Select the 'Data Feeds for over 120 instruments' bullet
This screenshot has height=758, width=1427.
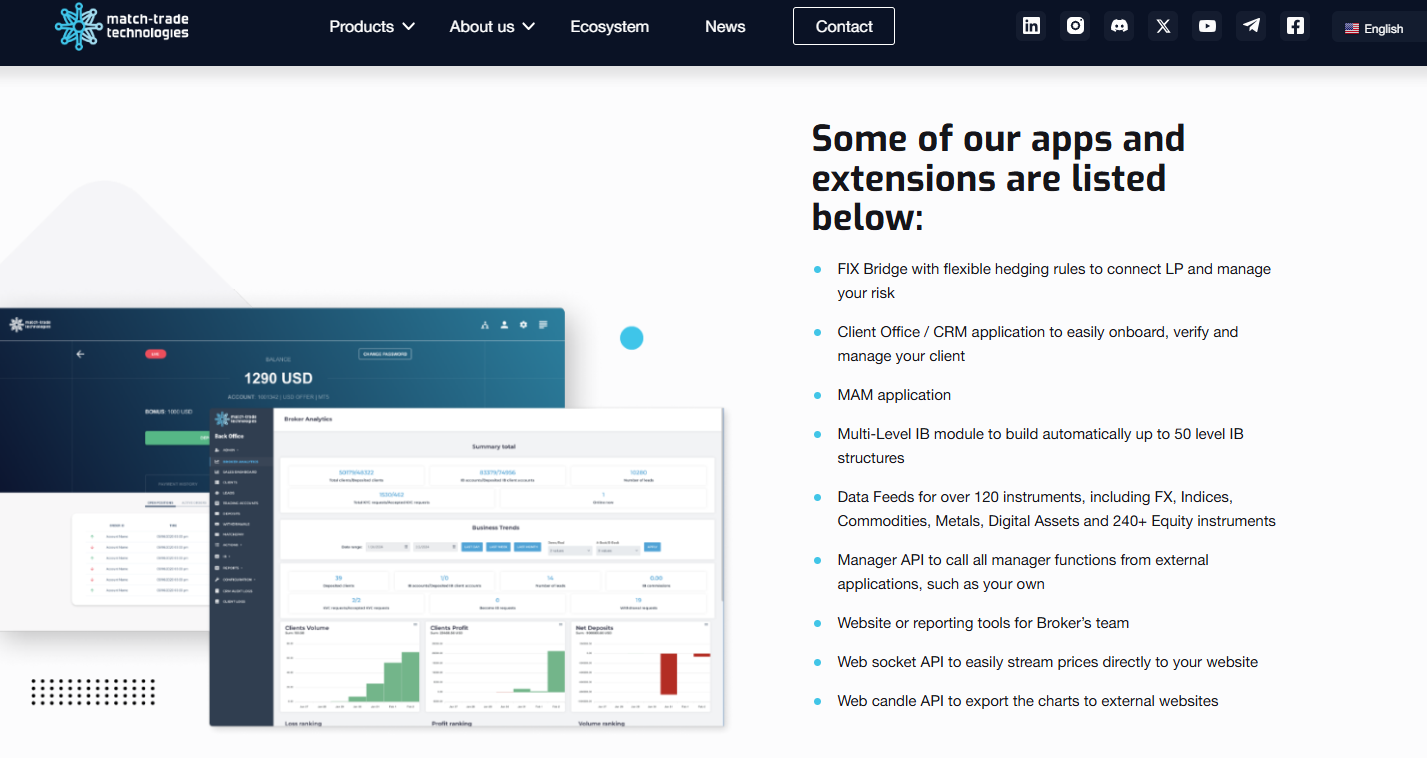pos(1057,509)
